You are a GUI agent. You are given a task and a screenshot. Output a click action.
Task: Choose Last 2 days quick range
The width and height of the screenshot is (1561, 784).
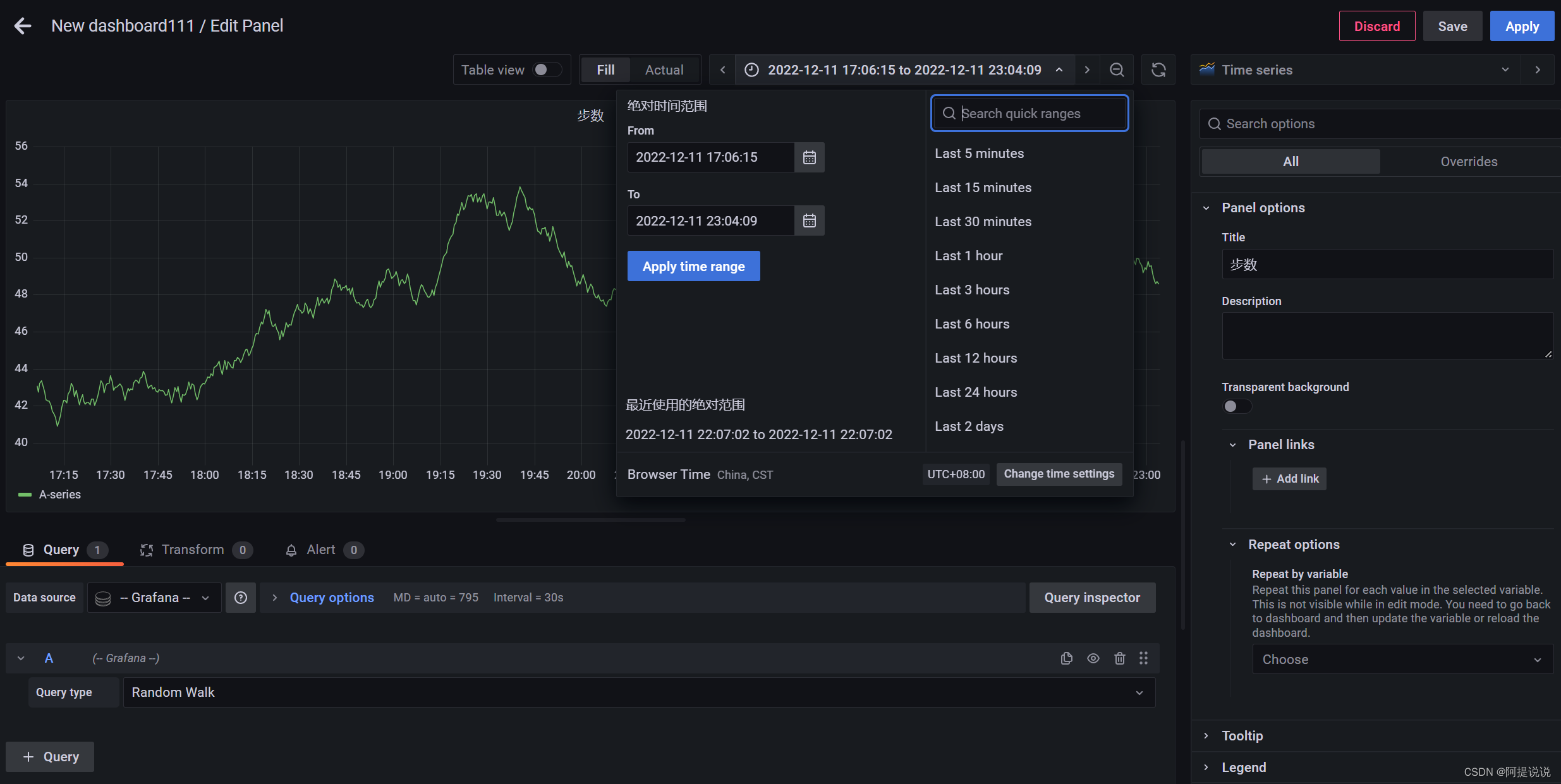click(969, 426)
